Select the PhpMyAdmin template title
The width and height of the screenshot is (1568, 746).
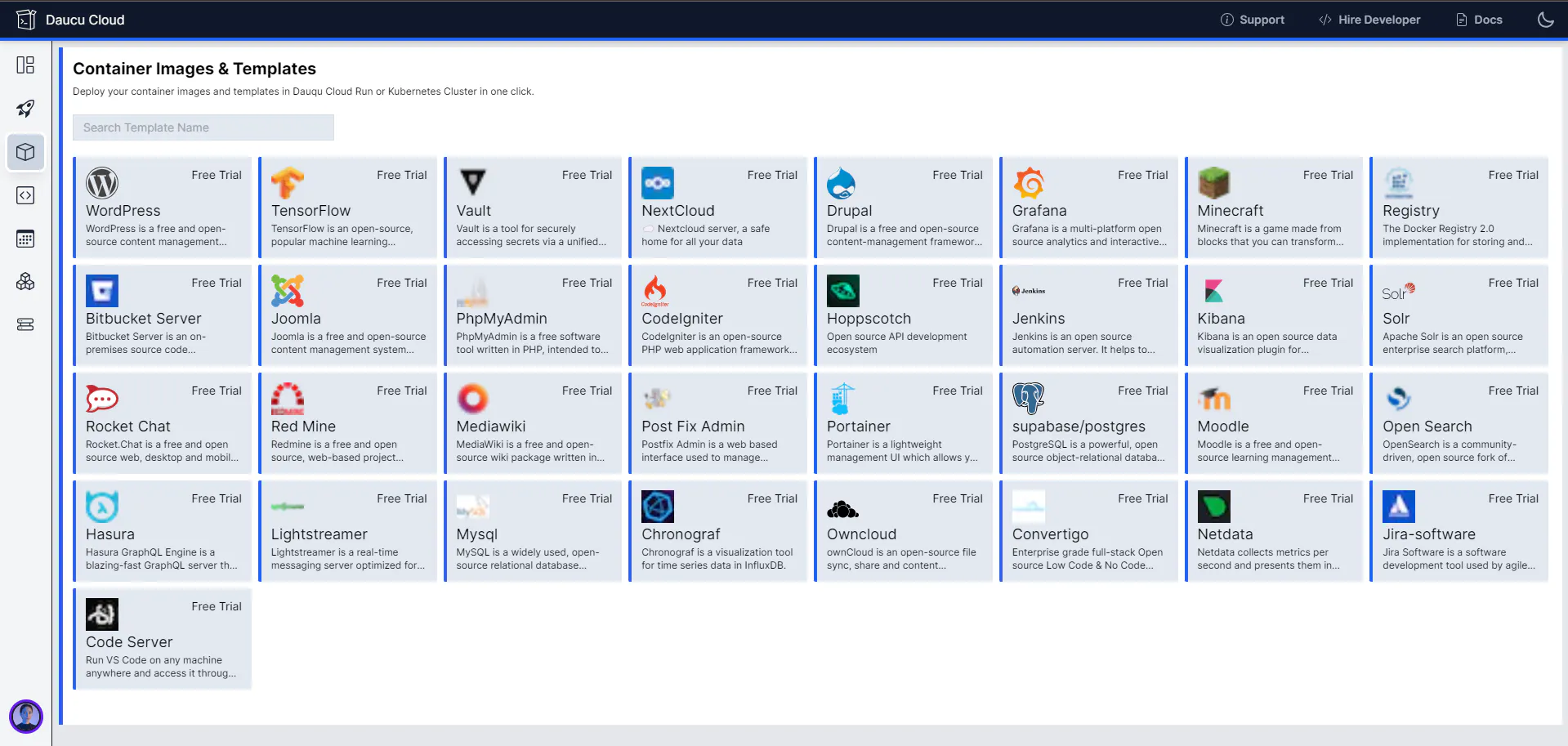[502, 319]
